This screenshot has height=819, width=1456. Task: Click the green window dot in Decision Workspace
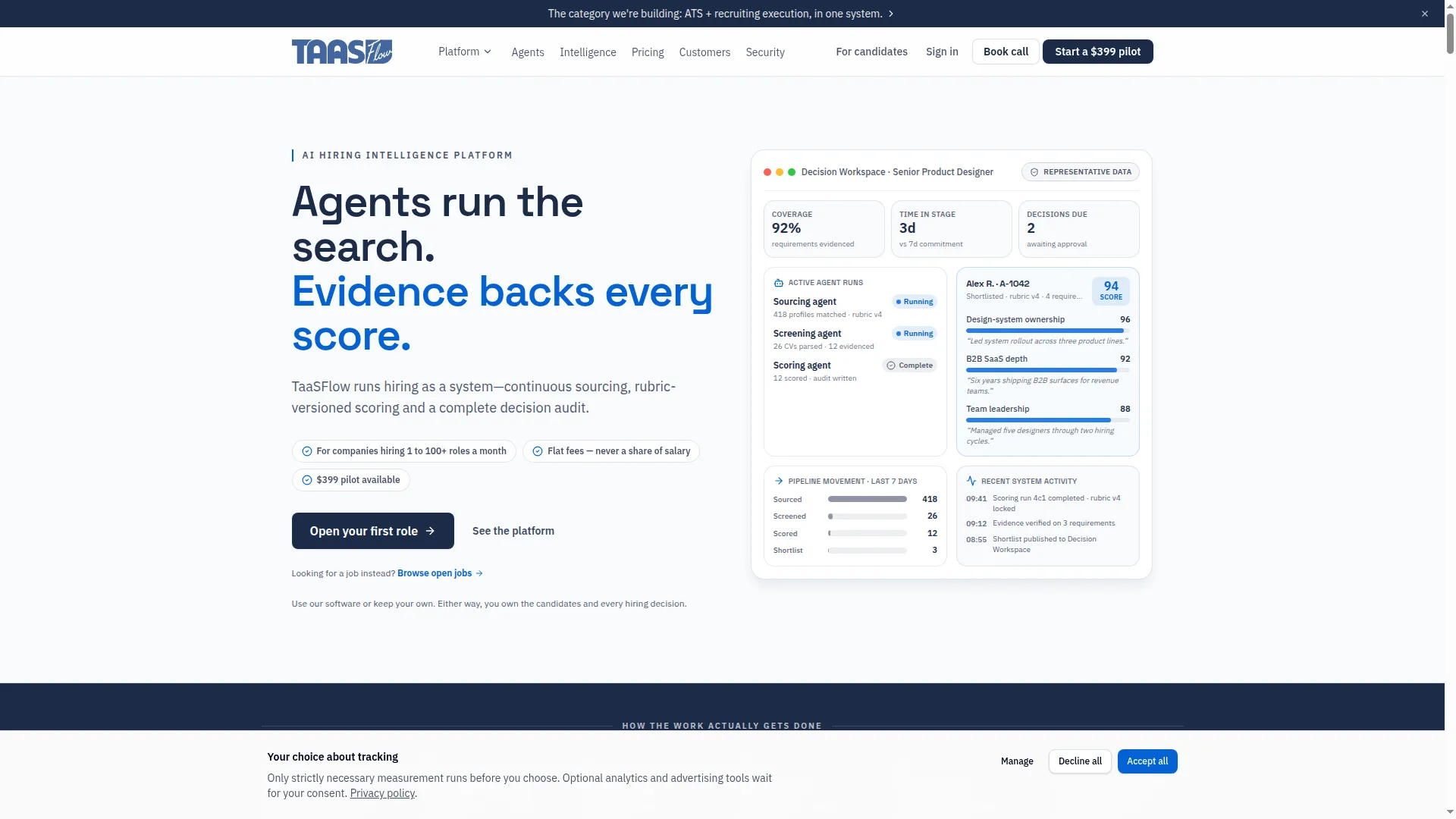point(792,172)
